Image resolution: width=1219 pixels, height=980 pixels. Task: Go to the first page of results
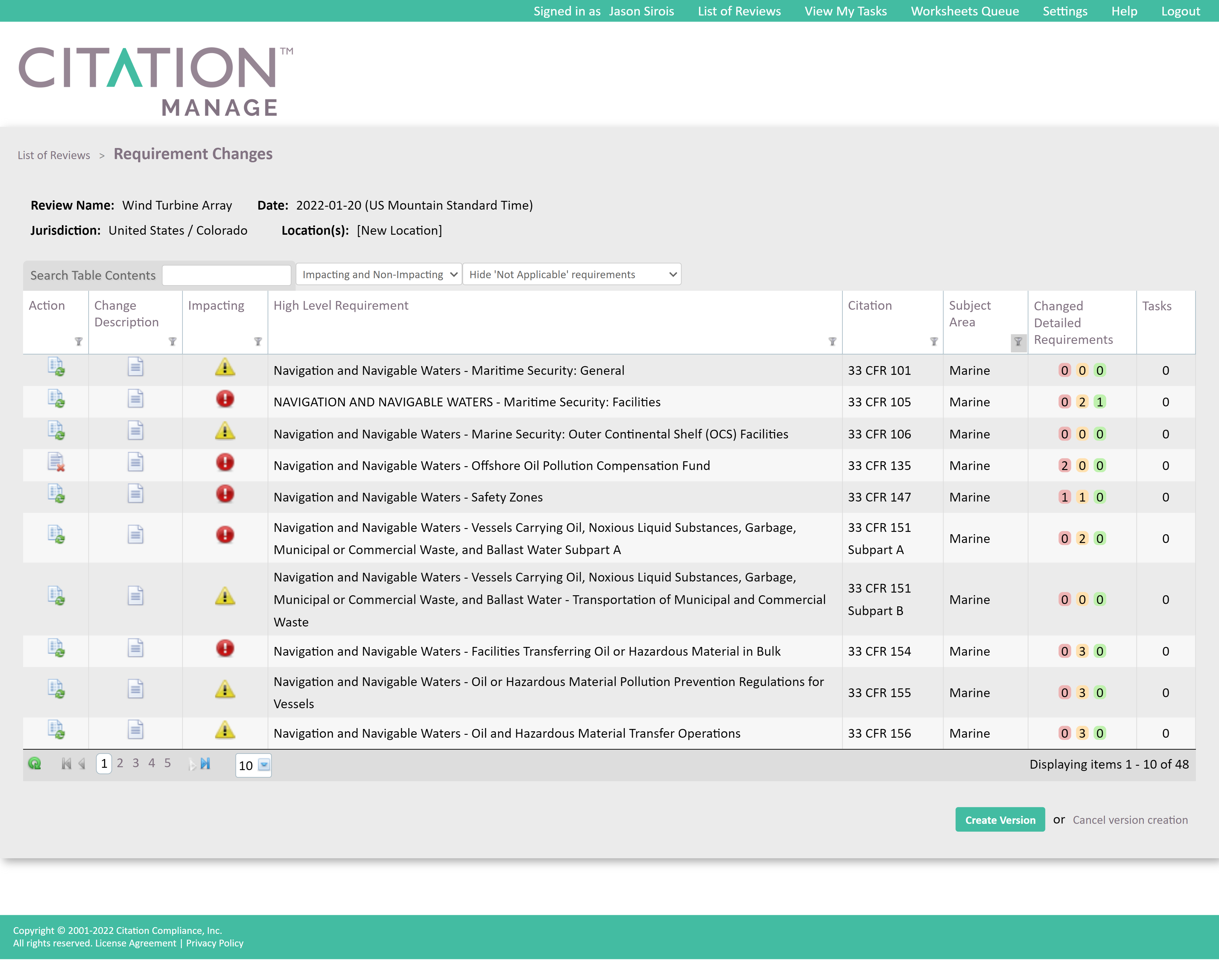67,764
